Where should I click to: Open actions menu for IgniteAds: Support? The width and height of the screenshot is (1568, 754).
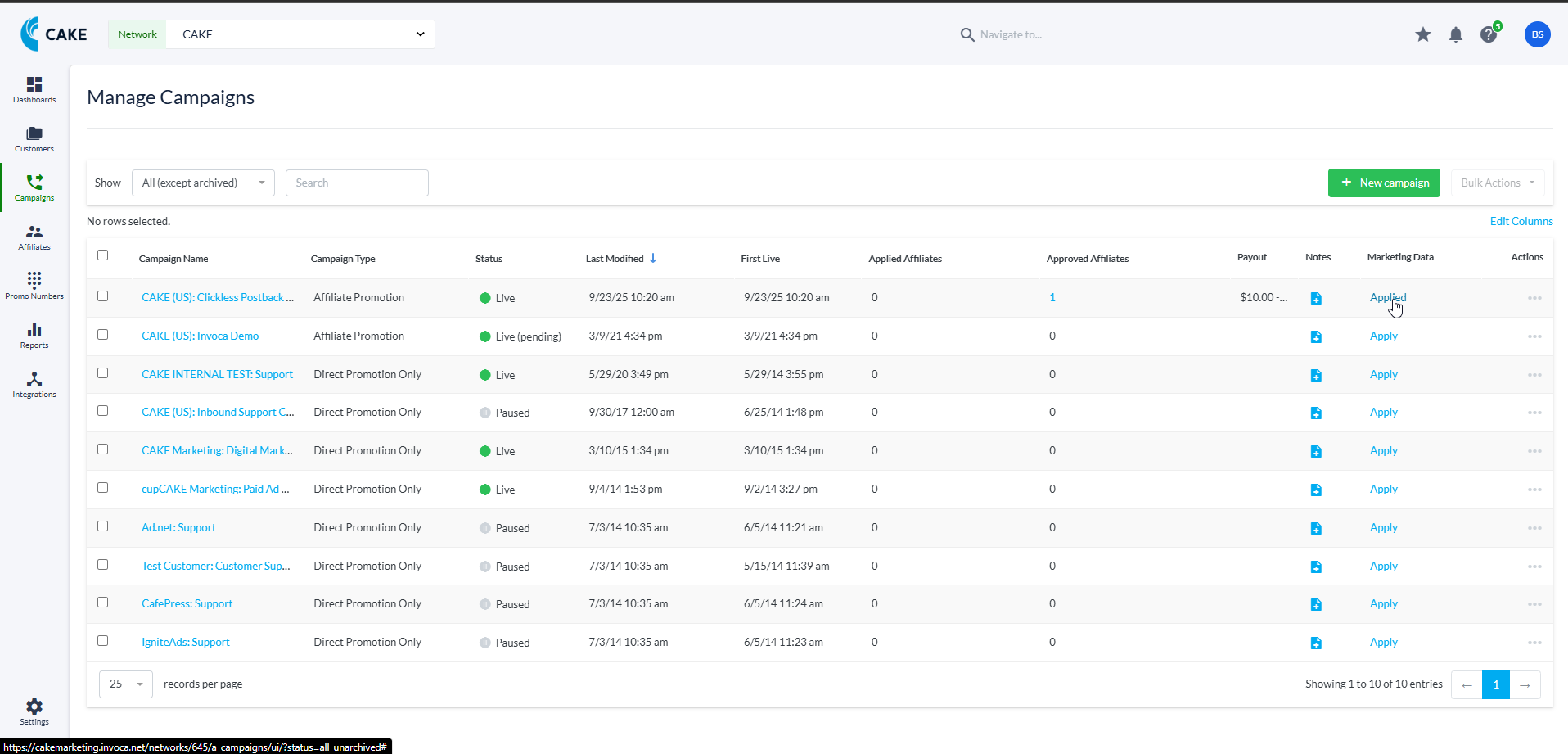coord(1534,643)
